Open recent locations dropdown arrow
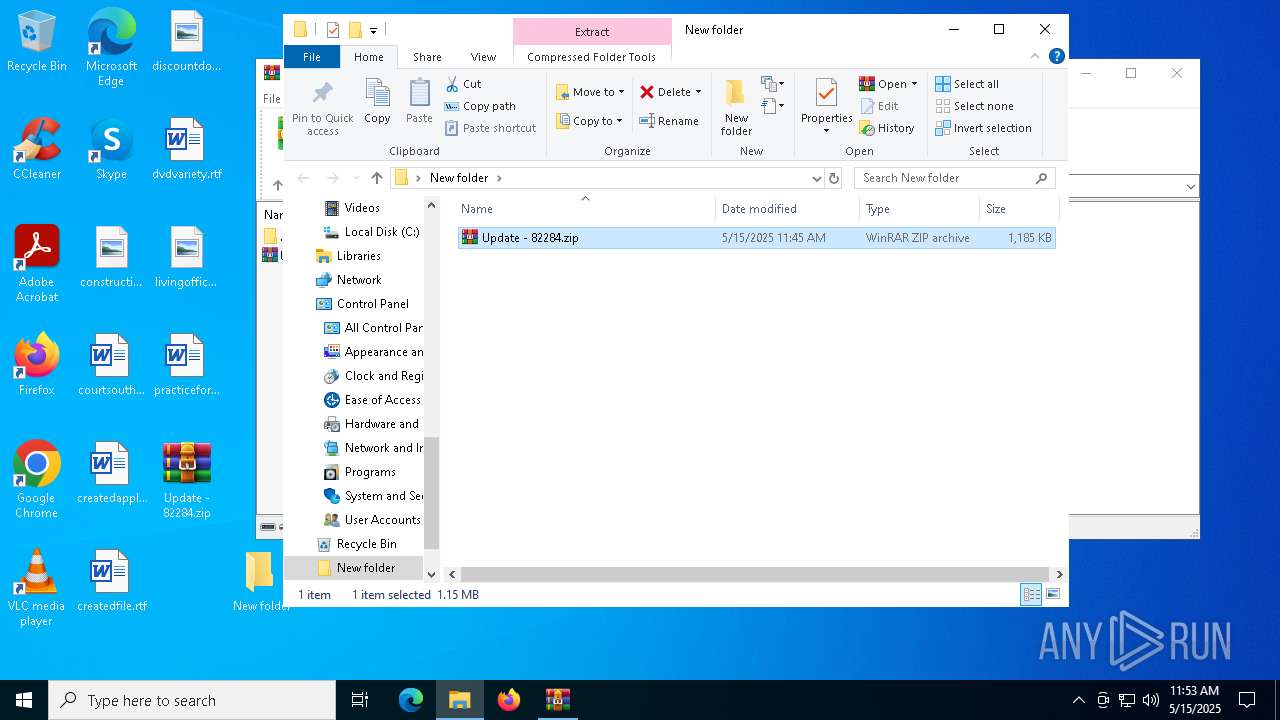 coord(354,178)
